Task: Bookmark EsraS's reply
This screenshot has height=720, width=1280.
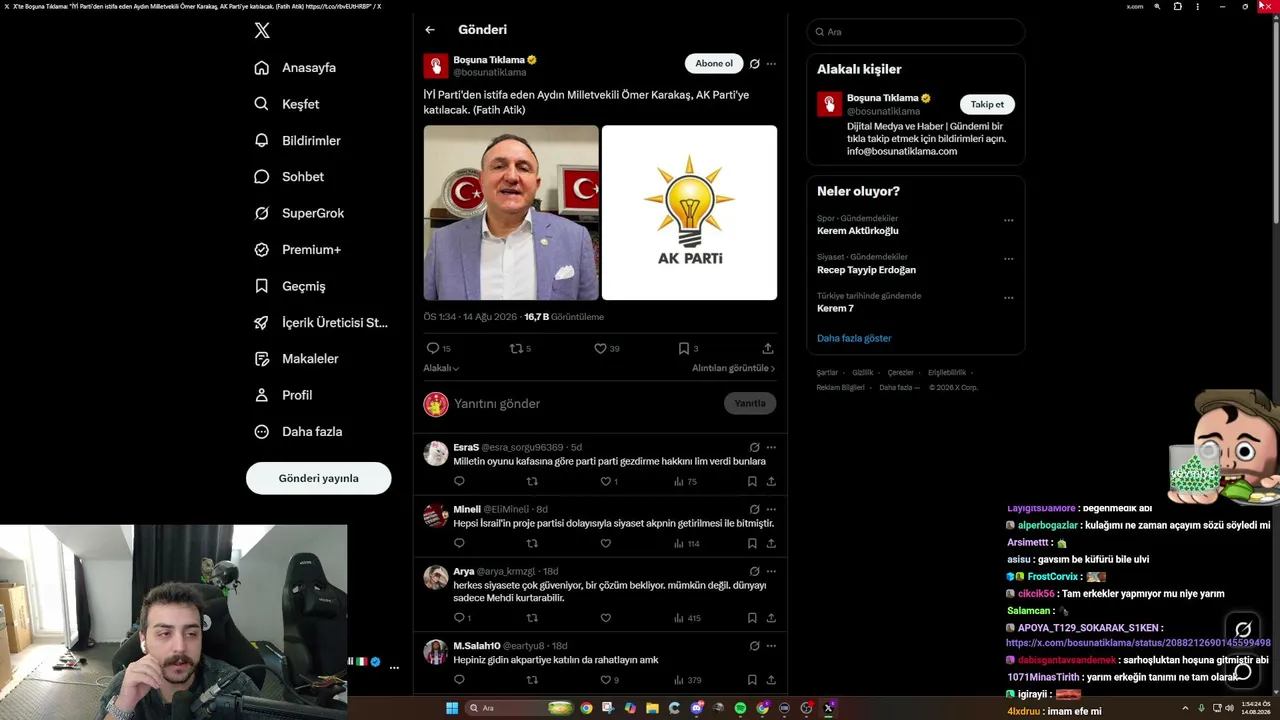Action: pyautogui.click(x=752, y=481)
